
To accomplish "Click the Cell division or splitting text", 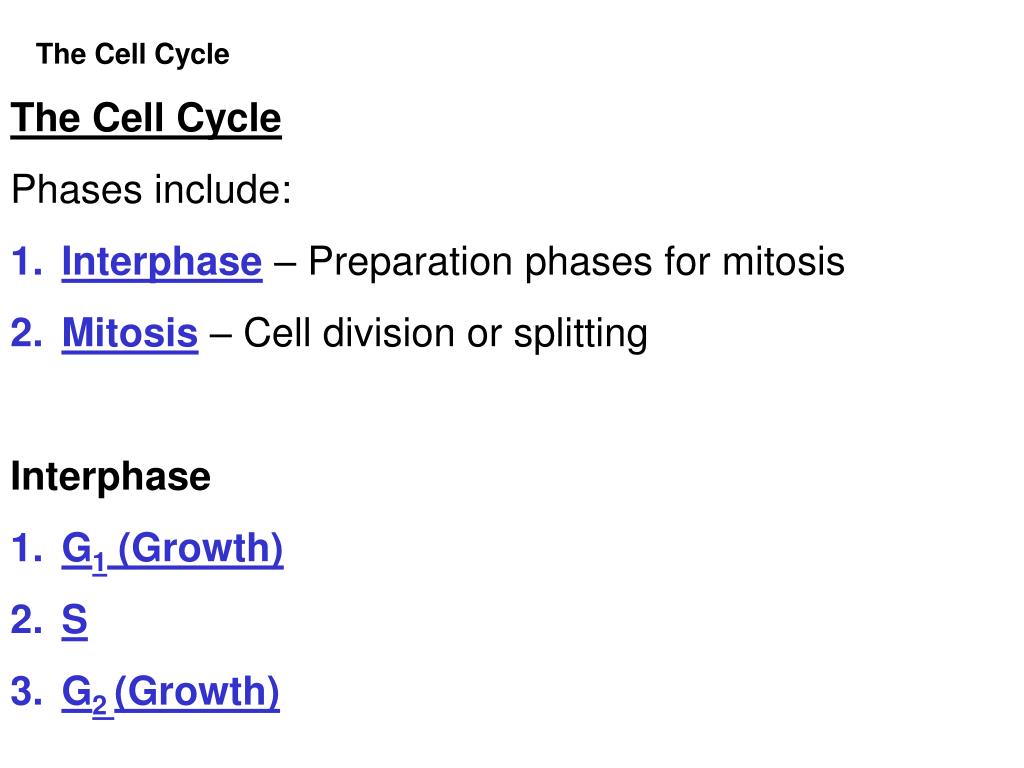I will pyautogui.click(x=445, y=334).
